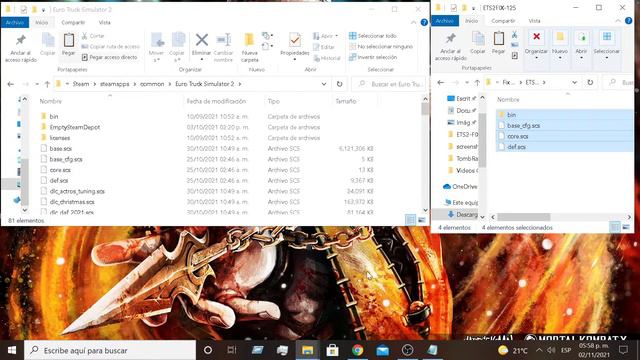Open Microsoft Store from the taskbar
Viewport: 640px width, 360px height.
[332, 350]
